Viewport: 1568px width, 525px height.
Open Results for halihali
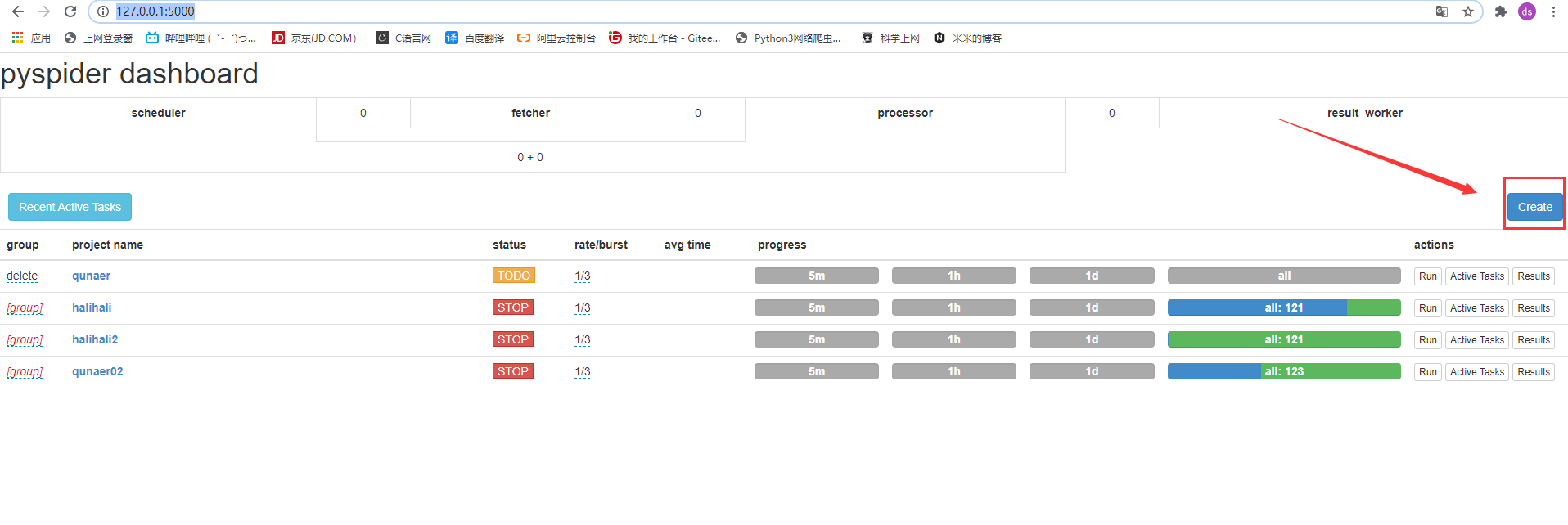click(1534, 308)
